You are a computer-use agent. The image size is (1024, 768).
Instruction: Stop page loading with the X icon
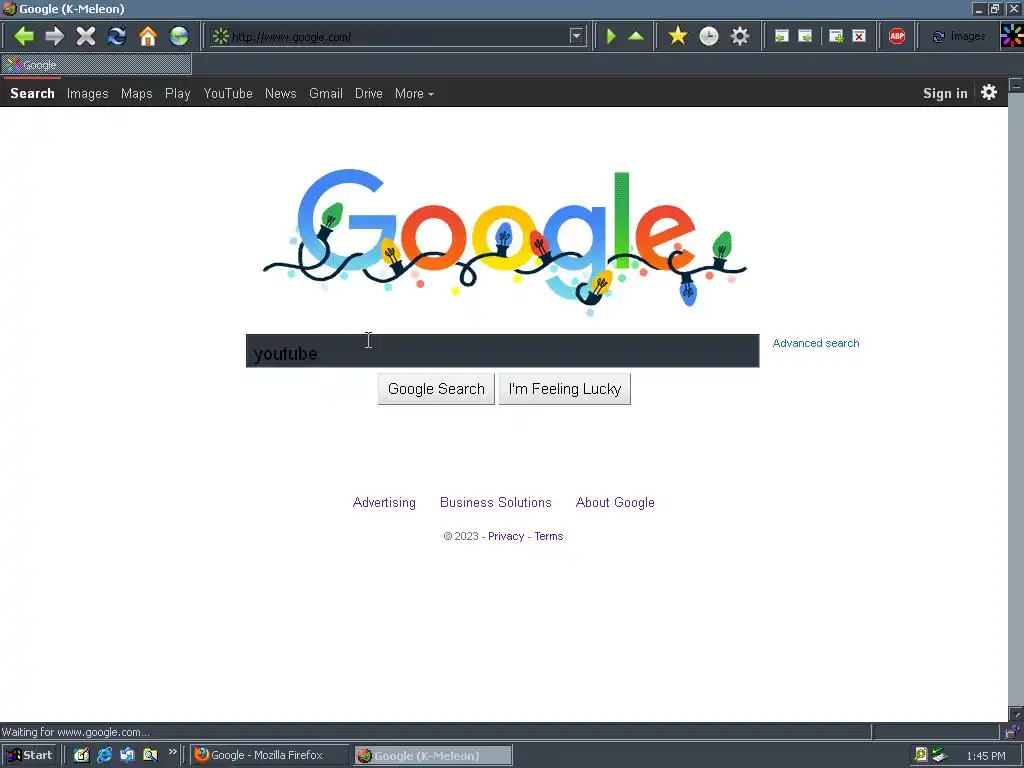tap(86, 36)
